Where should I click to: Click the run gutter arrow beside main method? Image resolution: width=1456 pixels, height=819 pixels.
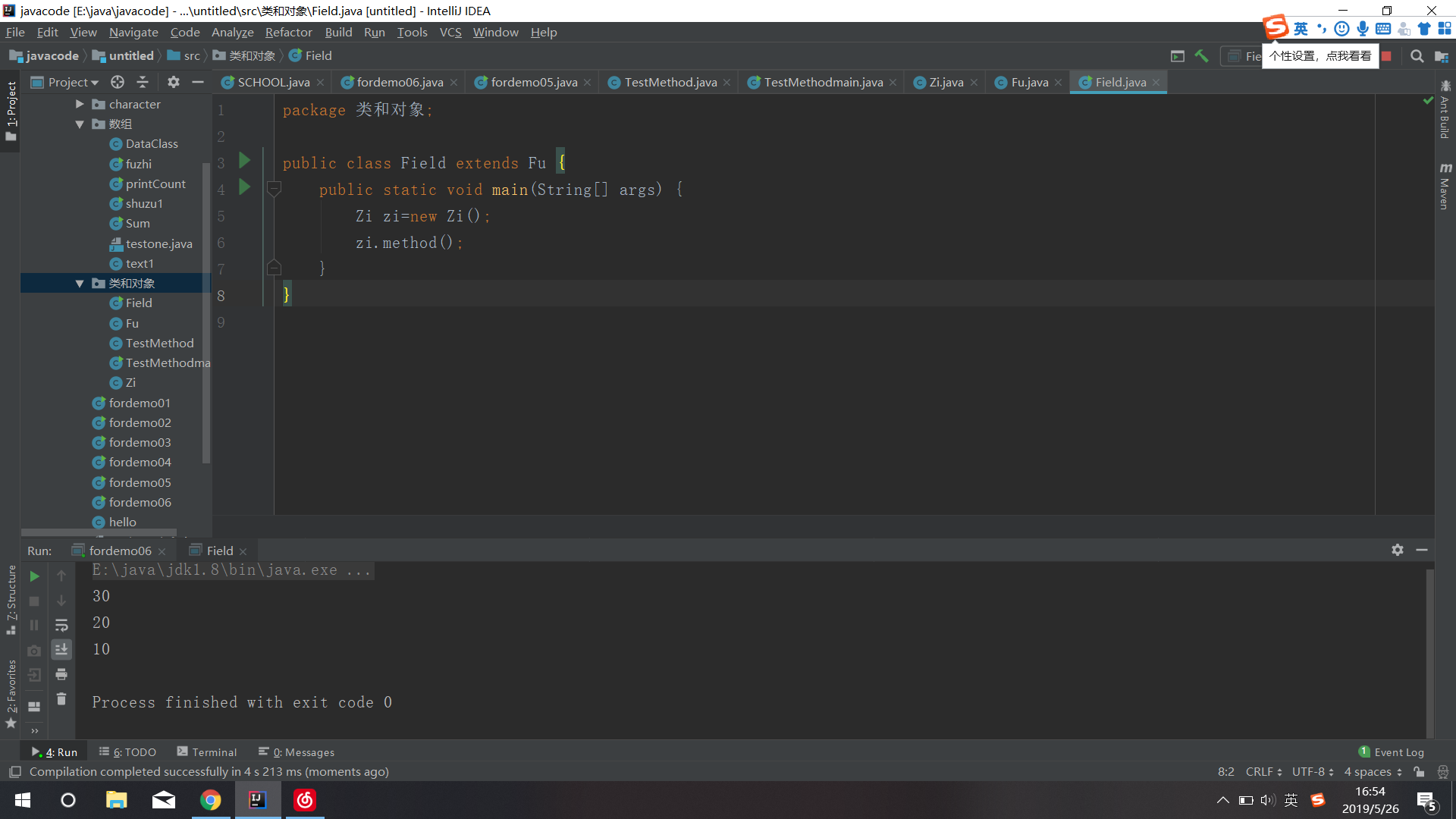pos(244,187)
